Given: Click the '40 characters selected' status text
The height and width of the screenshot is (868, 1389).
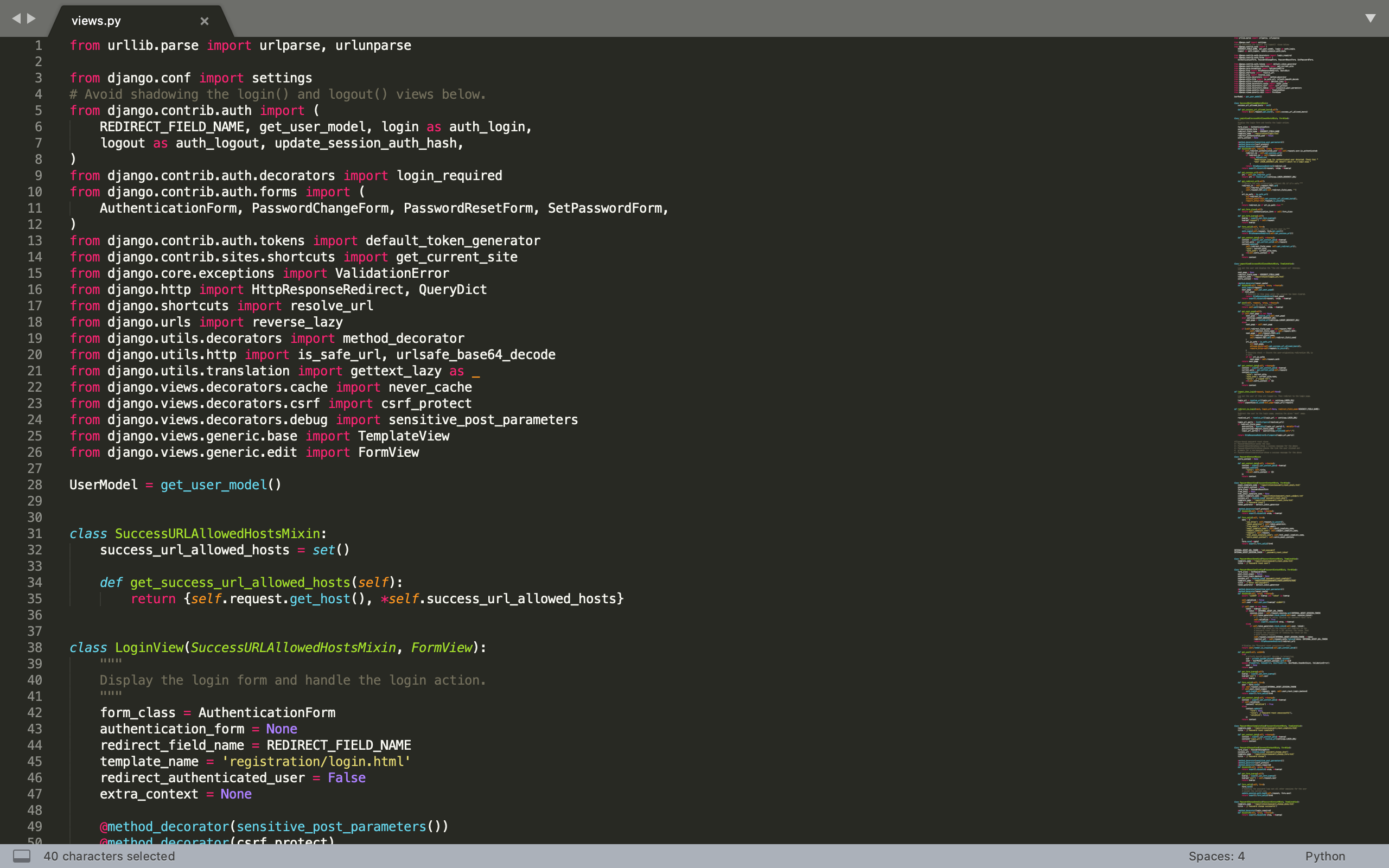Looking at the screenshot, I should click(109, 856).
